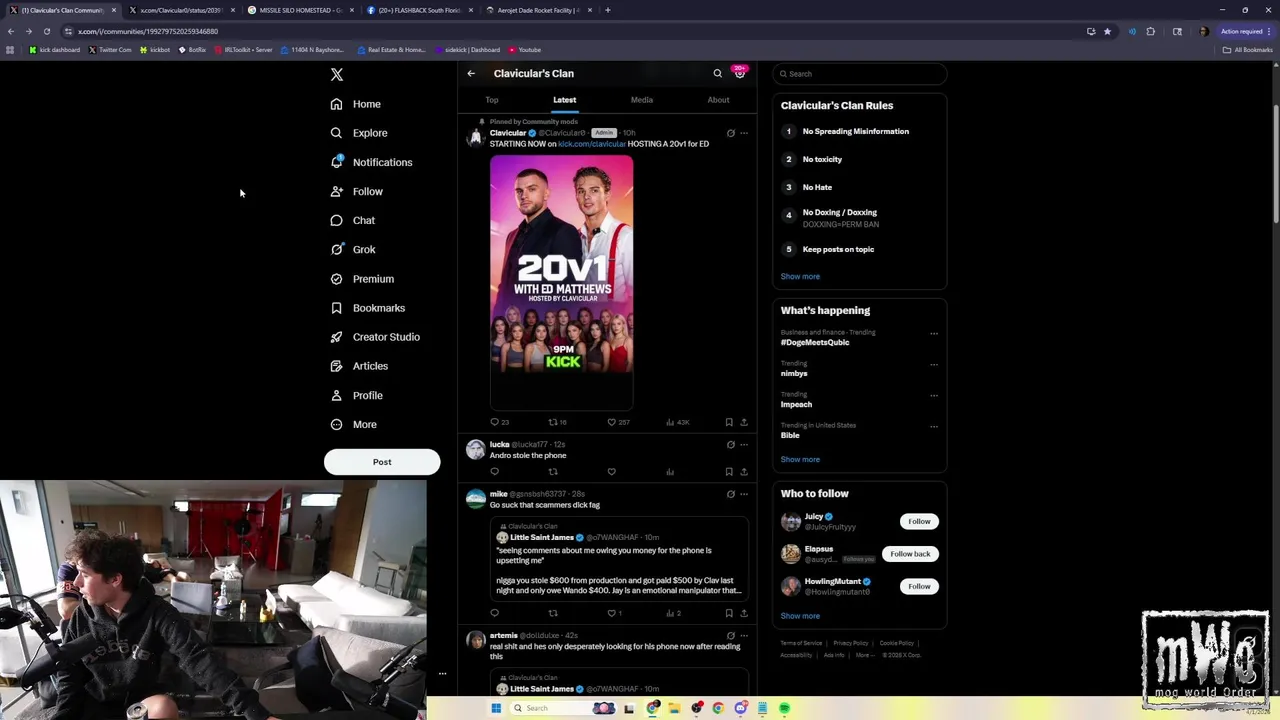Open the About tab
The width and height of the screenshot is (1280, 720).
pyautogui.click(x=718, y=100)
